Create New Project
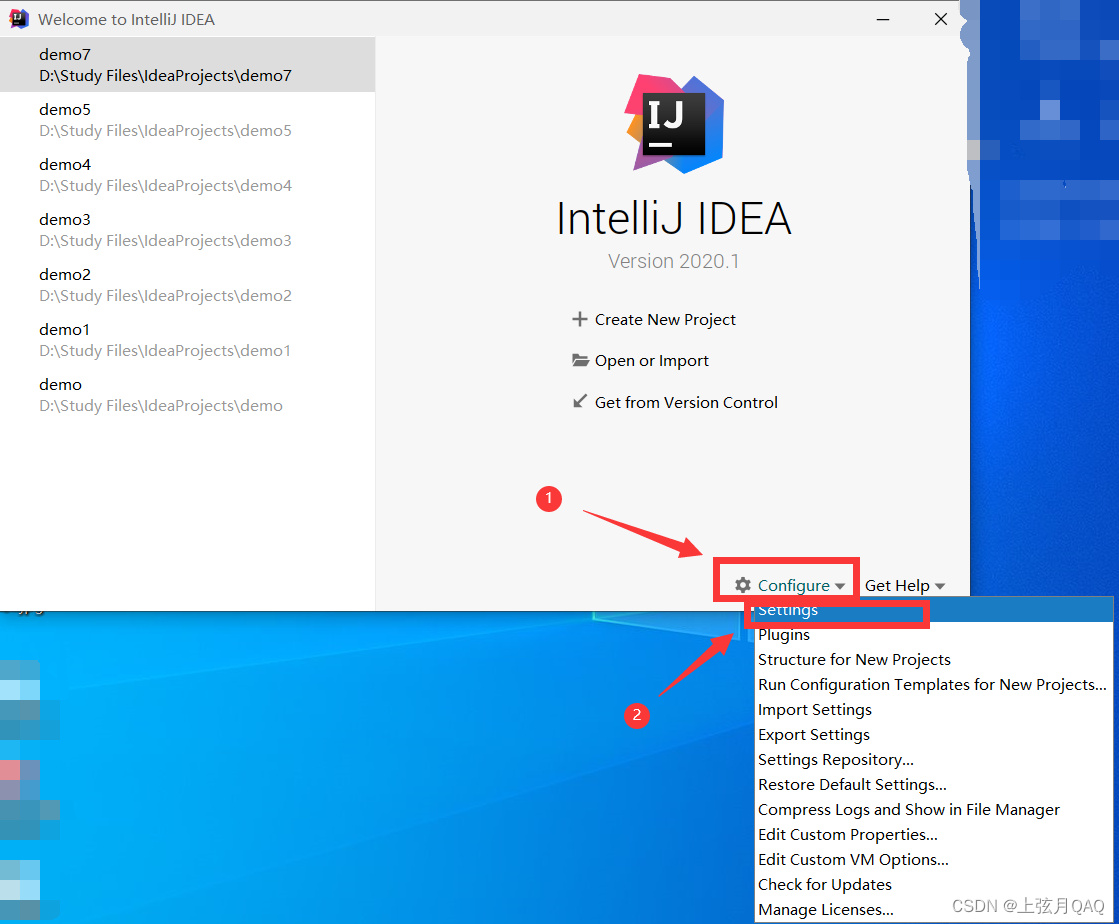Viewport: 1119px width, 924px height. (654, 320)
